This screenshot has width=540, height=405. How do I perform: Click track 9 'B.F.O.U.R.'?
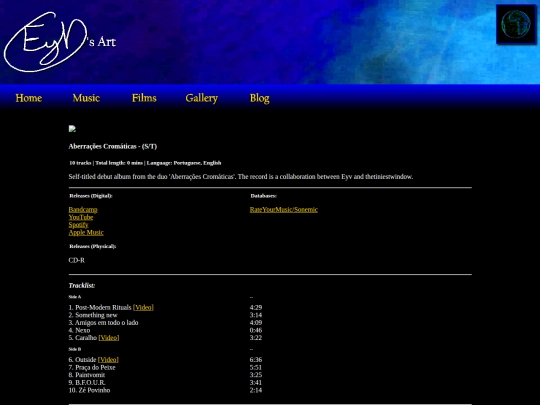[87, 382]
